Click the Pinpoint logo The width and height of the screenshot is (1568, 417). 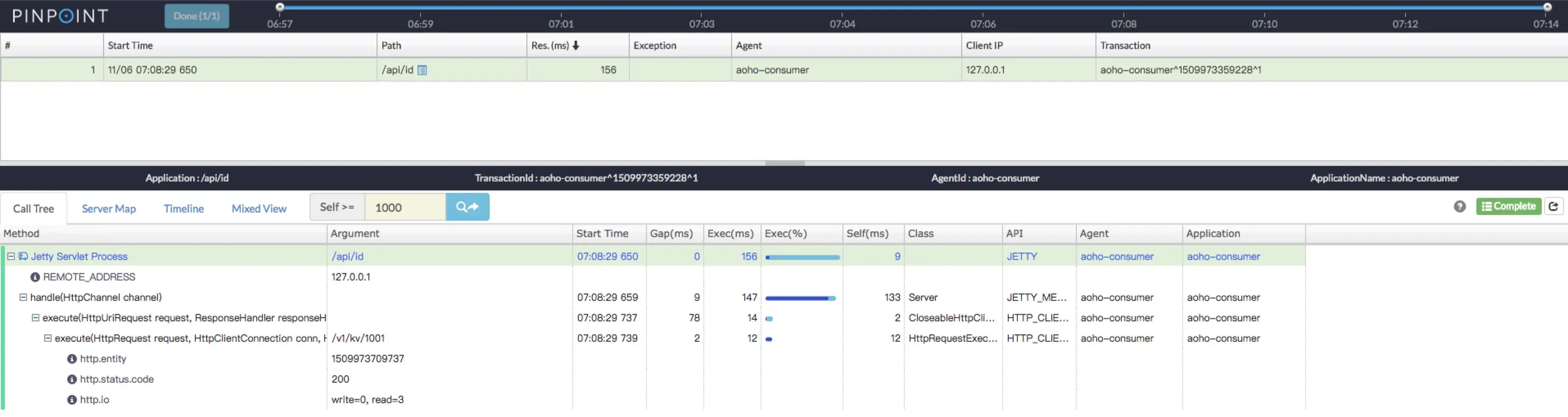pyautogui.click(x=60, y=16)
